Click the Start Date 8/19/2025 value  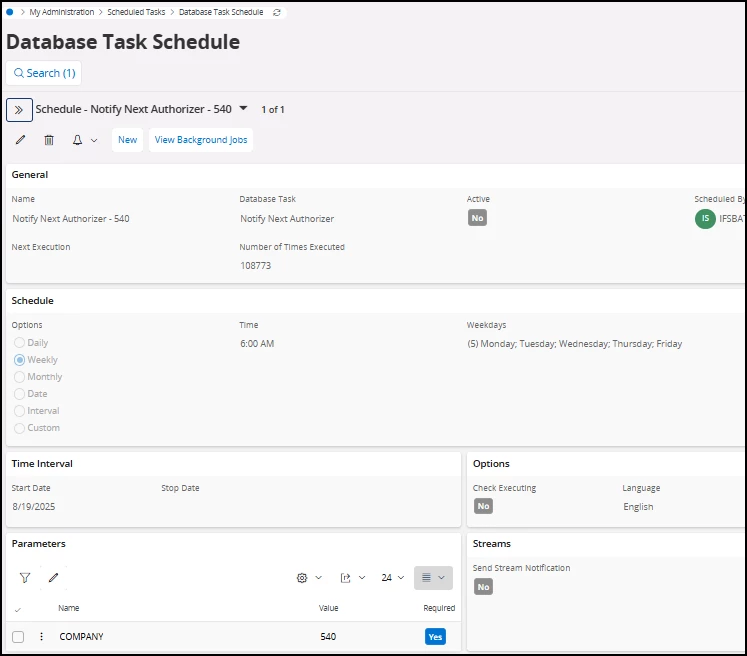click(34, 506)
